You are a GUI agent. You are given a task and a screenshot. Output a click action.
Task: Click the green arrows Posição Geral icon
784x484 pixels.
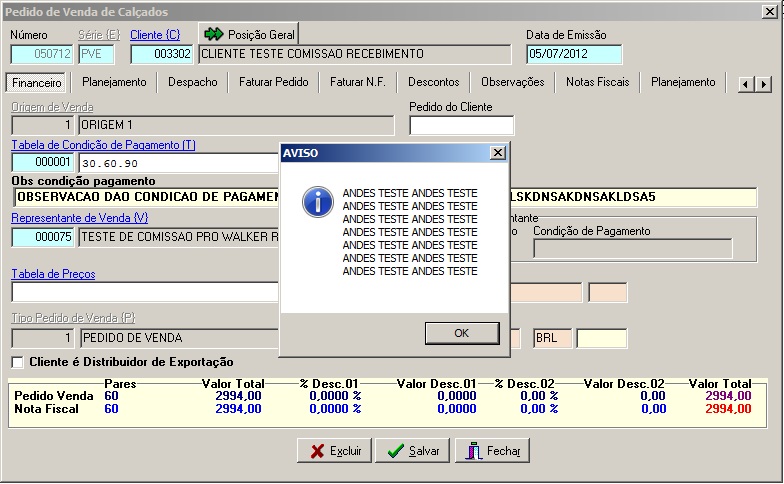[214, 34]
